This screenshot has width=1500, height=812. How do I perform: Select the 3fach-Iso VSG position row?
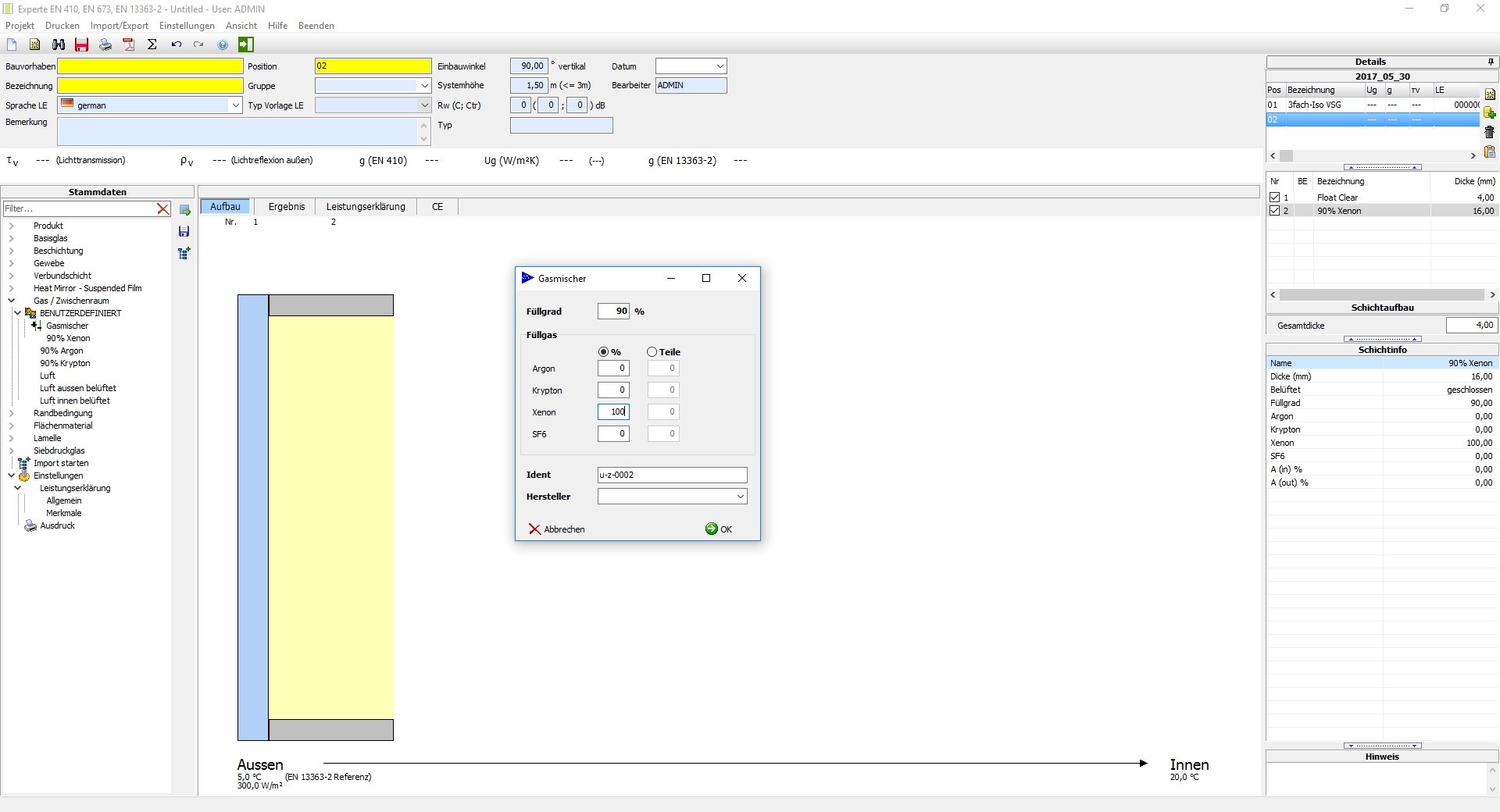(x=1372, y=105)
